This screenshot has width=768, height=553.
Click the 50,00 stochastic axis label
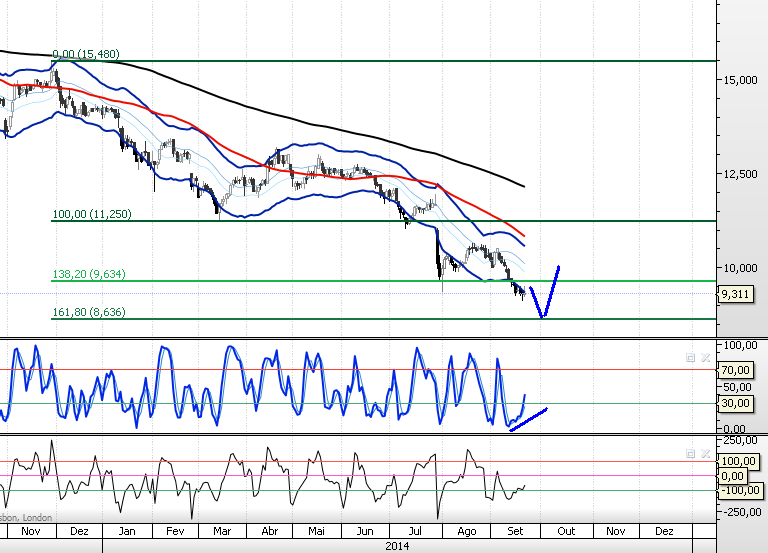737,387
